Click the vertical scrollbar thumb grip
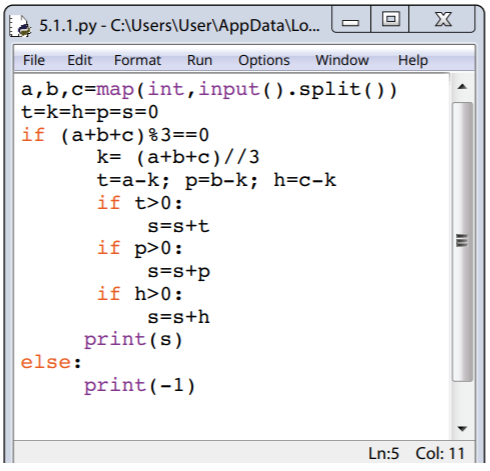The width and height of the screenshot is (490, 471). (462, 240)
